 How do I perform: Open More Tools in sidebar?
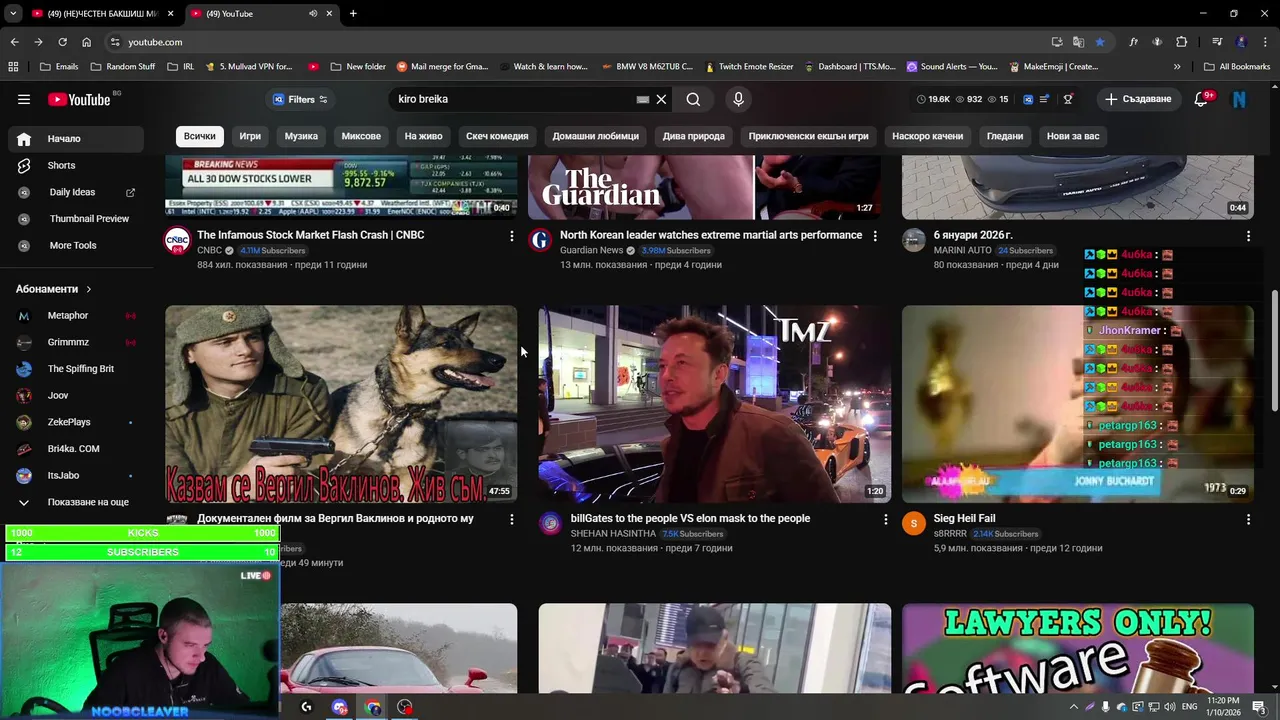click(x=76, y=245)
